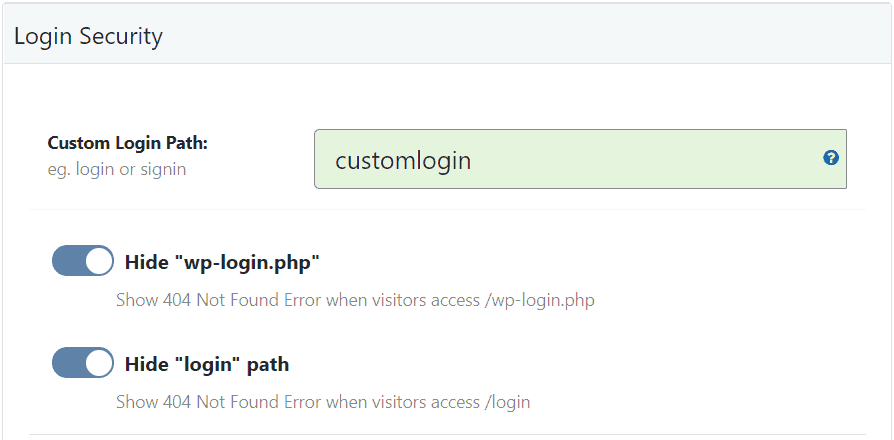Click the Hide "wp-login.php" label text

(x=222, y=263)
